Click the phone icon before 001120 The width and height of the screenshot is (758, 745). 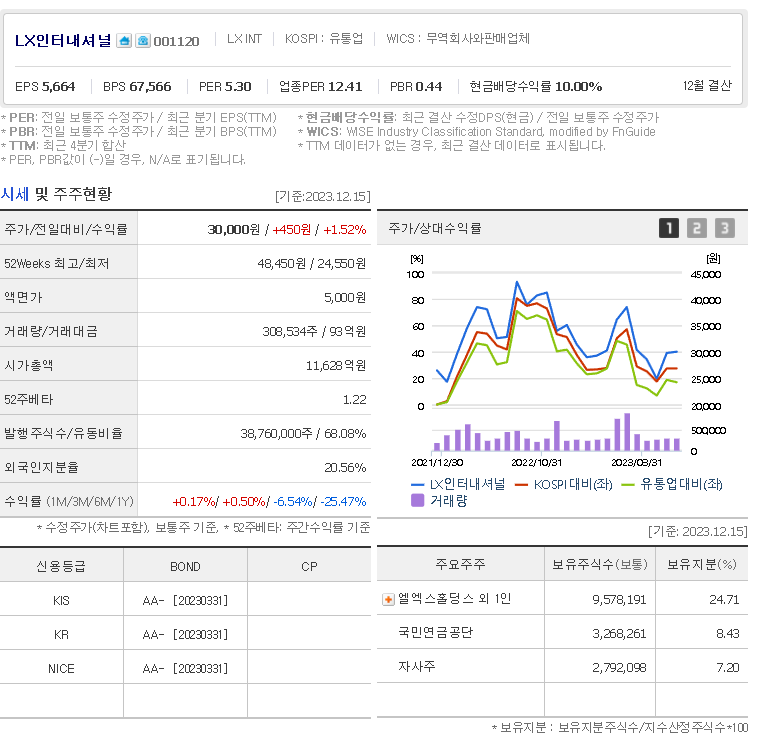(x=143, y=41)
